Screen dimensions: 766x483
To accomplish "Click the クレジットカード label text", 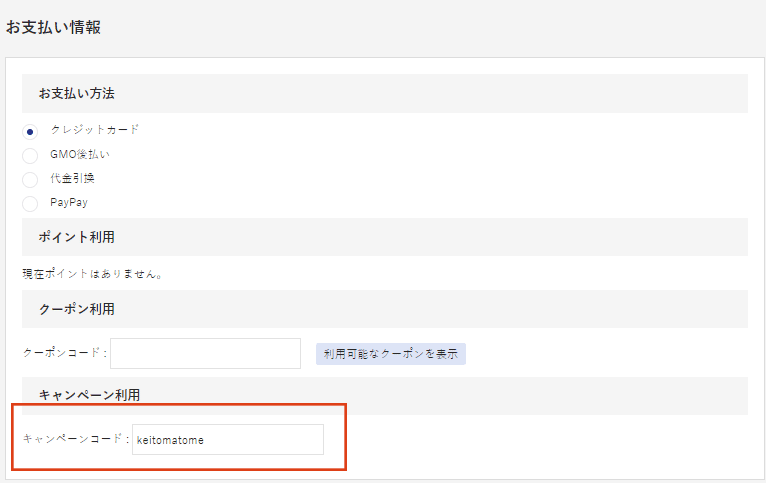I will pos(95,130).
